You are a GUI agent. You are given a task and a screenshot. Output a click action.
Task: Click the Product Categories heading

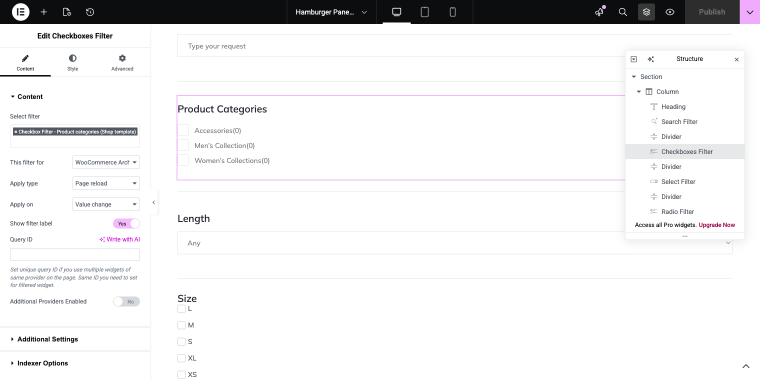pyautogui.click(x=222, y=109)
